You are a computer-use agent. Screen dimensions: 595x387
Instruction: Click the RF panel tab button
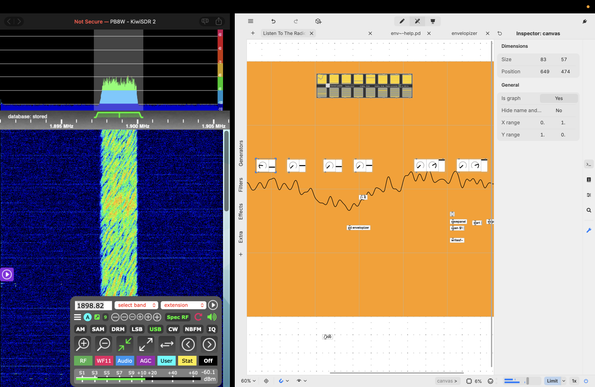(x=83, y=361)
